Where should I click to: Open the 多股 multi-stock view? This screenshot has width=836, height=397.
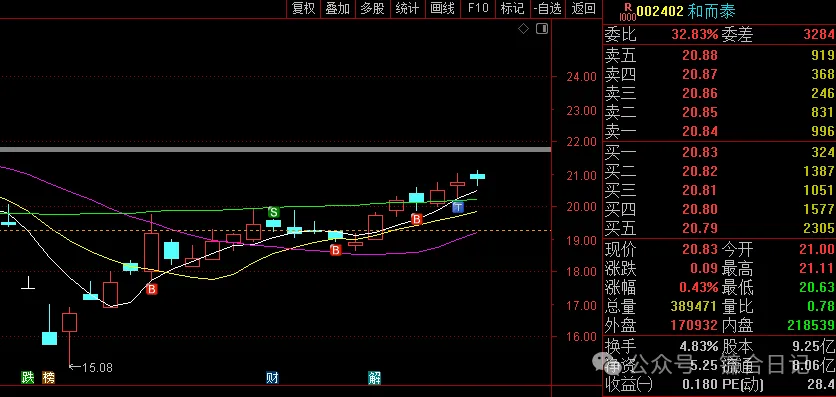(x=372, y=8)
